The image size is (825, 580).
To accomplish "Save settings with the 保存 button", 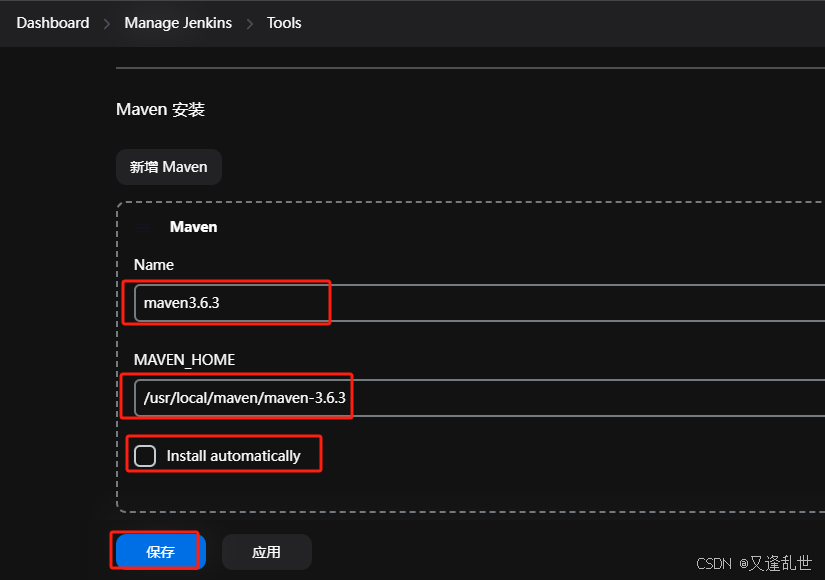I will 160,552.
